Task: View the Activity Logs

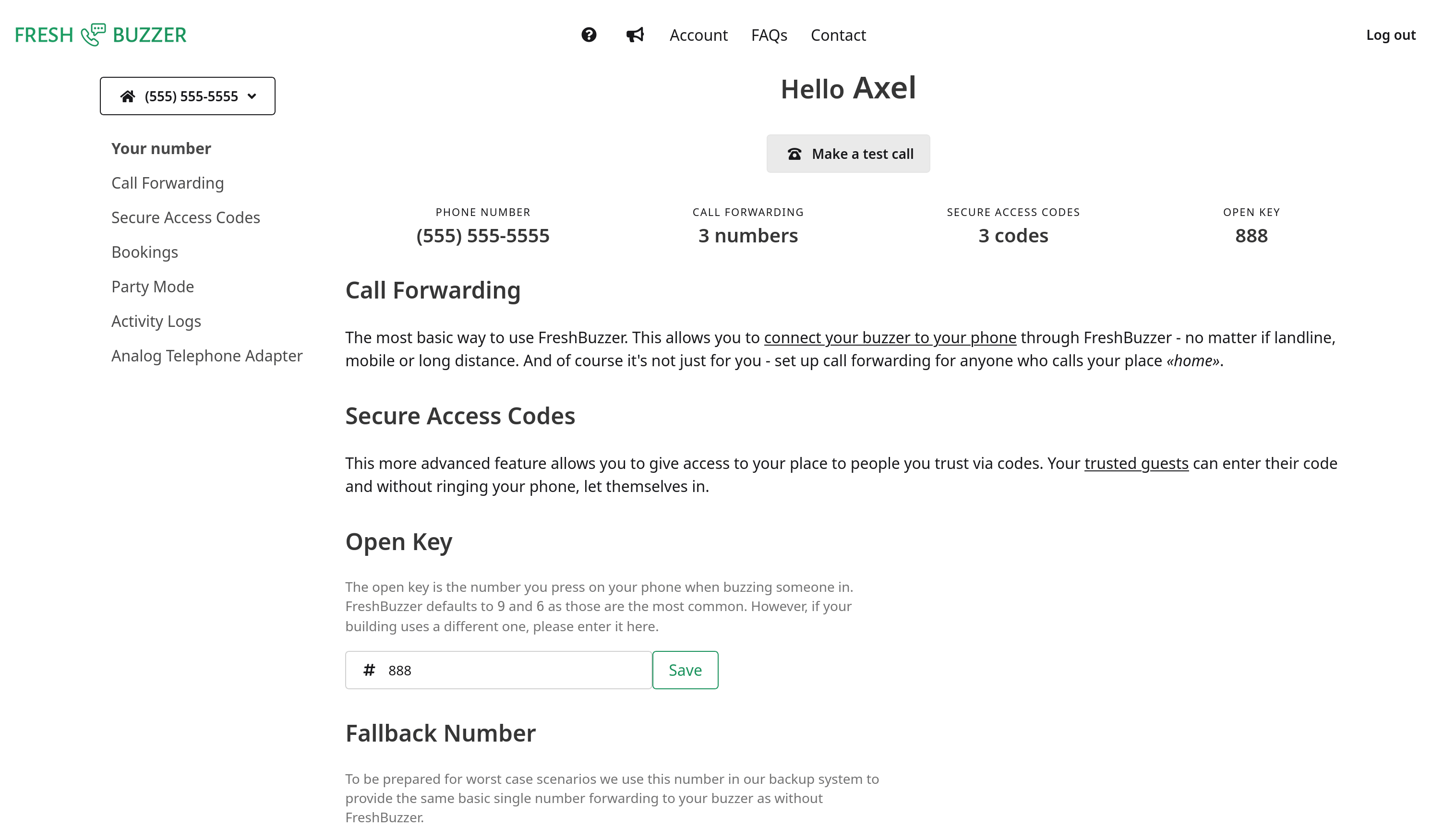Action: 156,322
